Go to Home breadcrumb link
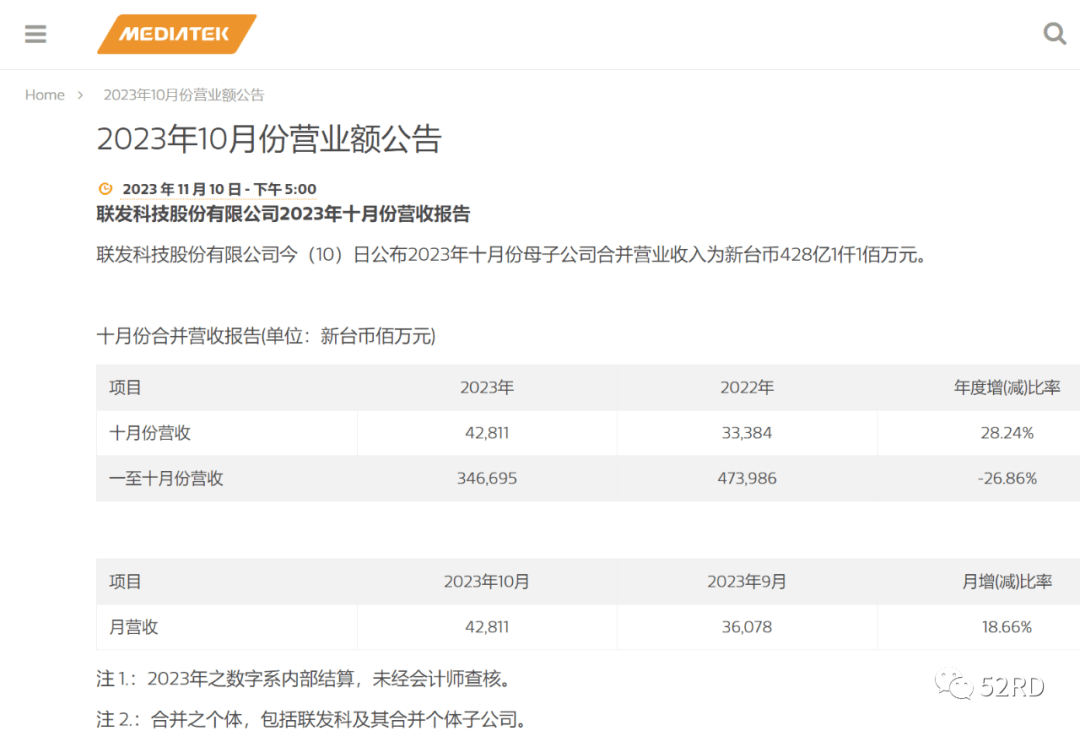This screenshot has width=1080, height=731. point(45,95)
